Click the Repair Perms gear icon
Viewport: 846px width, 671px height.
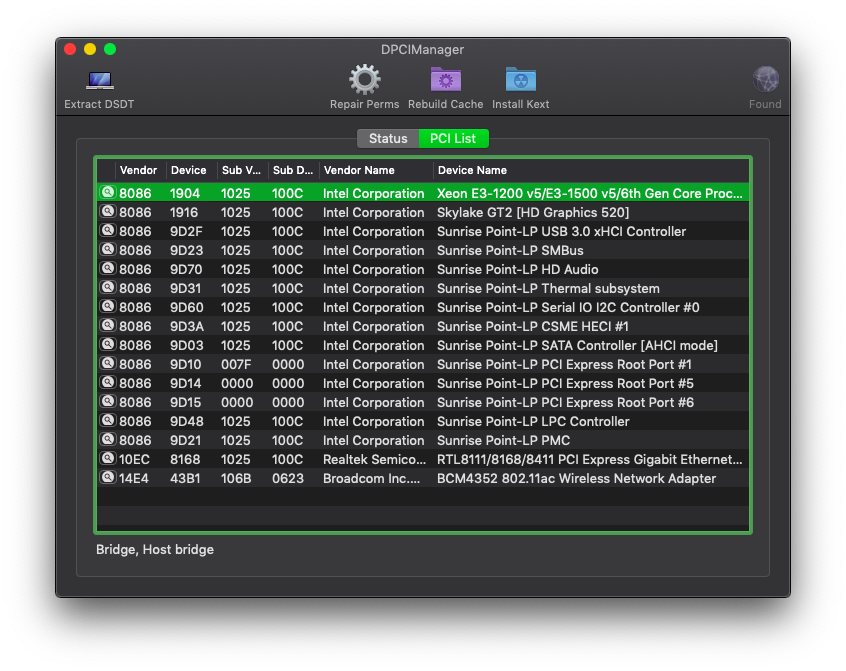[365, 80]
